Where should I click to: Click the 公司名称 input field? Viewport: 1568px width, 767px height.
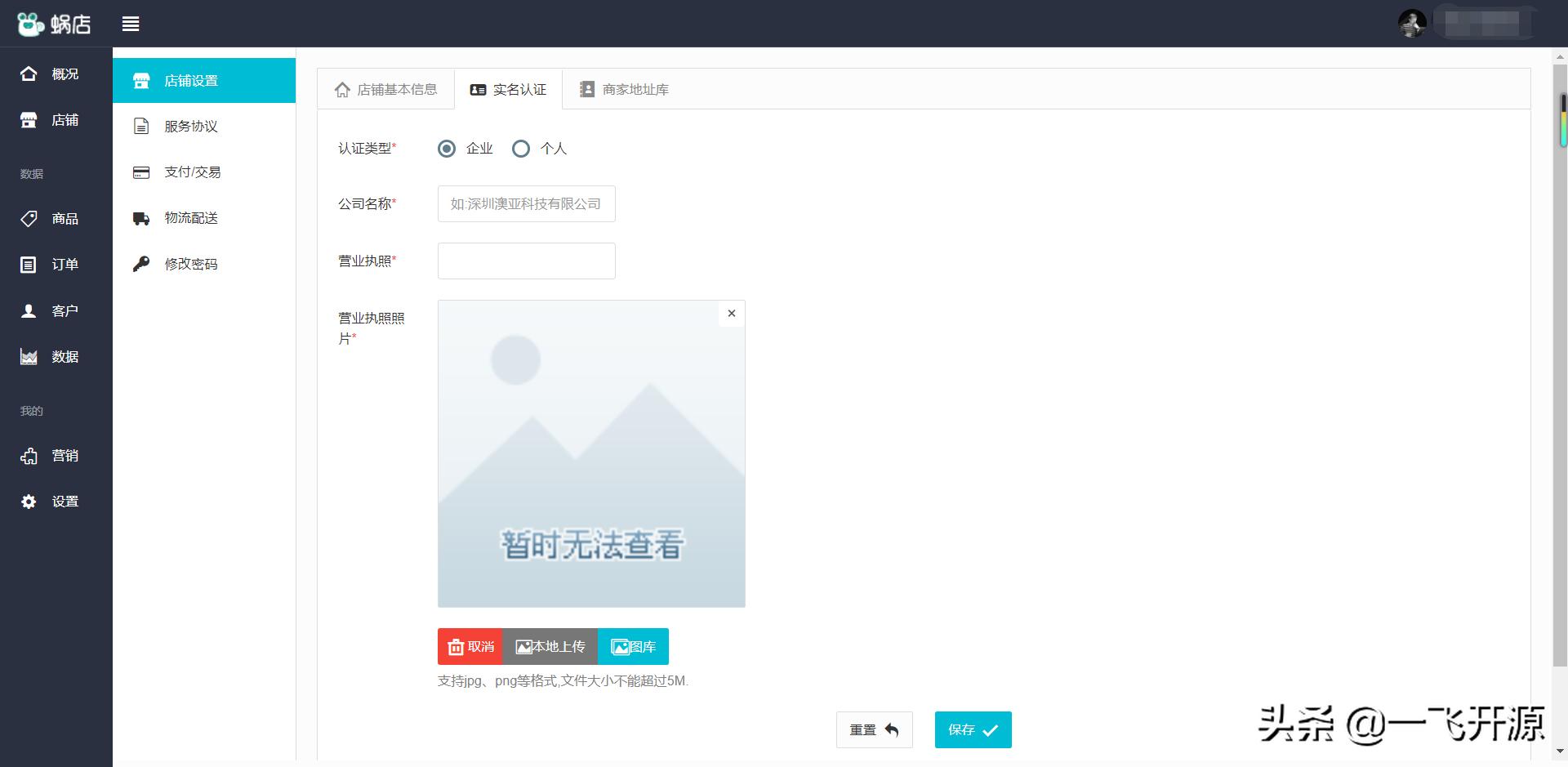[526, 203]
